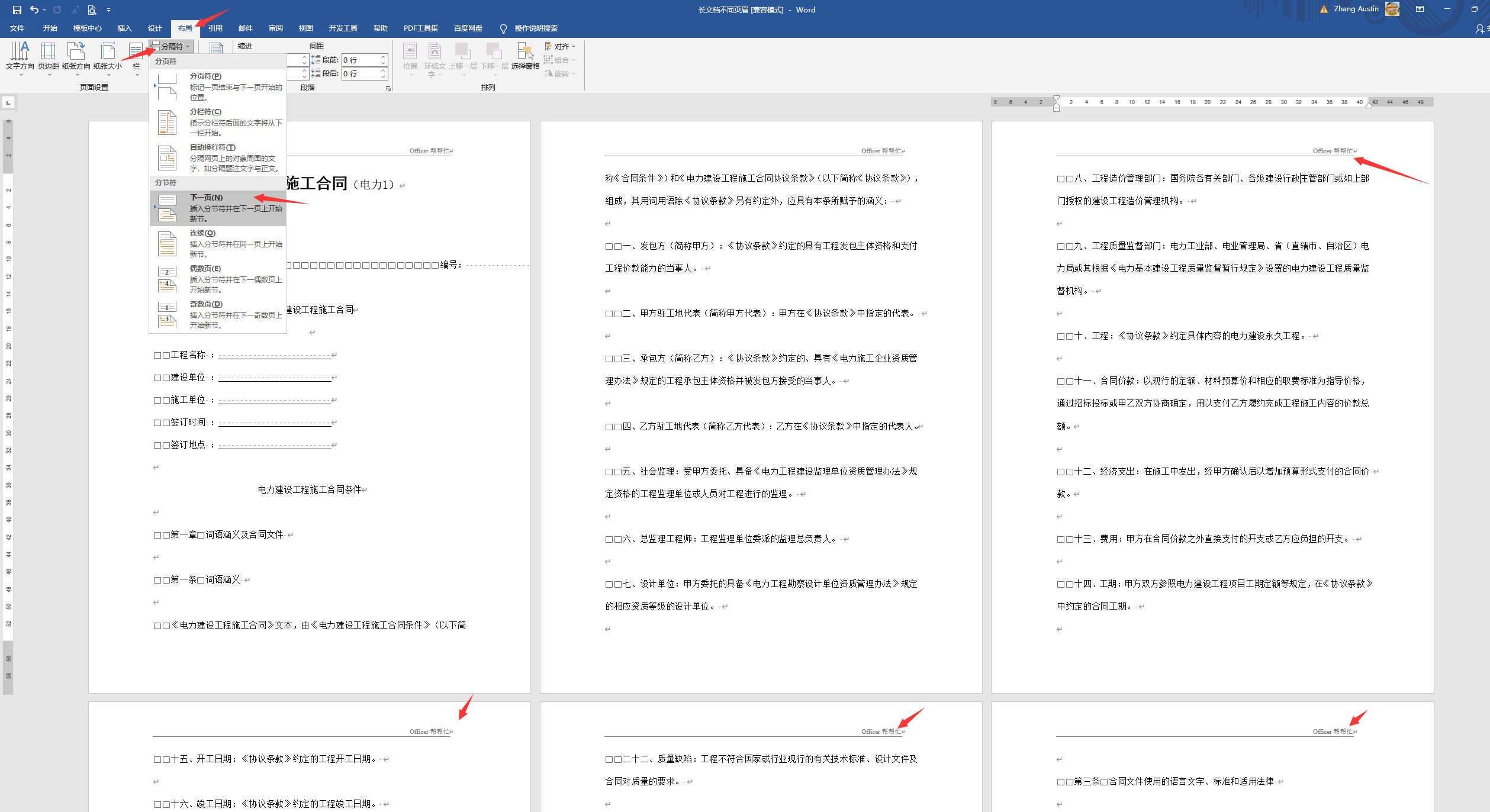The image size is (1490, 812).
Task: Select 下一页(N) section break option
Action: pos(218,208)
